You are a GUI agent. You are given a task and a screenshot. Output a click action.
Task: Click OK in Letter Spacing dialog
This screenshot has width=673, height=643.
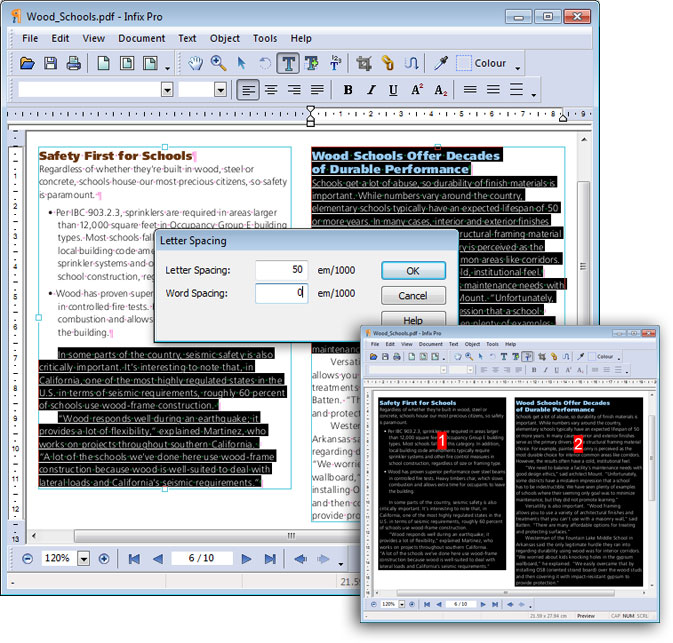(413, 271)
